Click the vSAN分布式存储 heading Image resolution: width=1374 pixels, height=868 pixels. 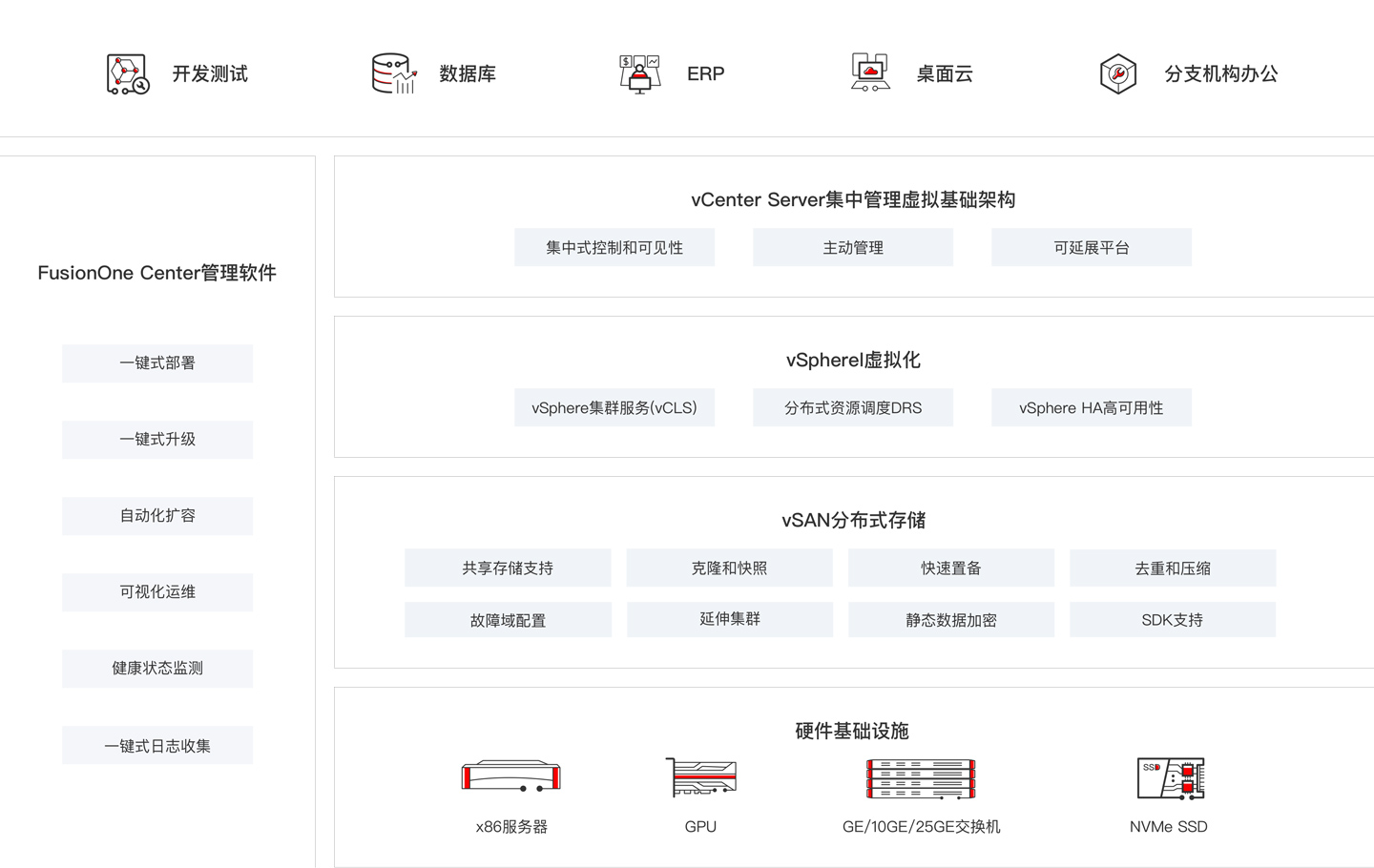tap(853, 520)
